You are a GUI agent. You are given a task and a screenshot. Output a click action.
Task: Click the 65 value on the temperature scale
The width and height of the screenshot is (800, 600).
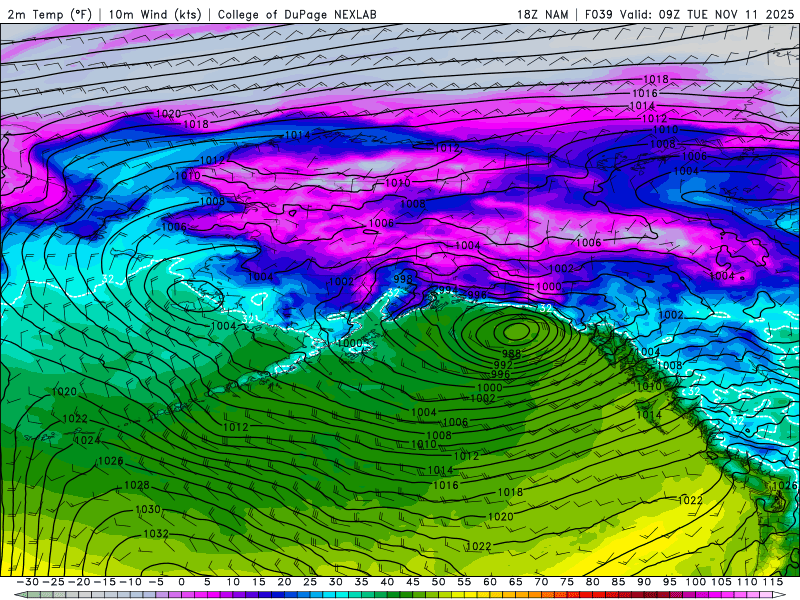(515, 582)
